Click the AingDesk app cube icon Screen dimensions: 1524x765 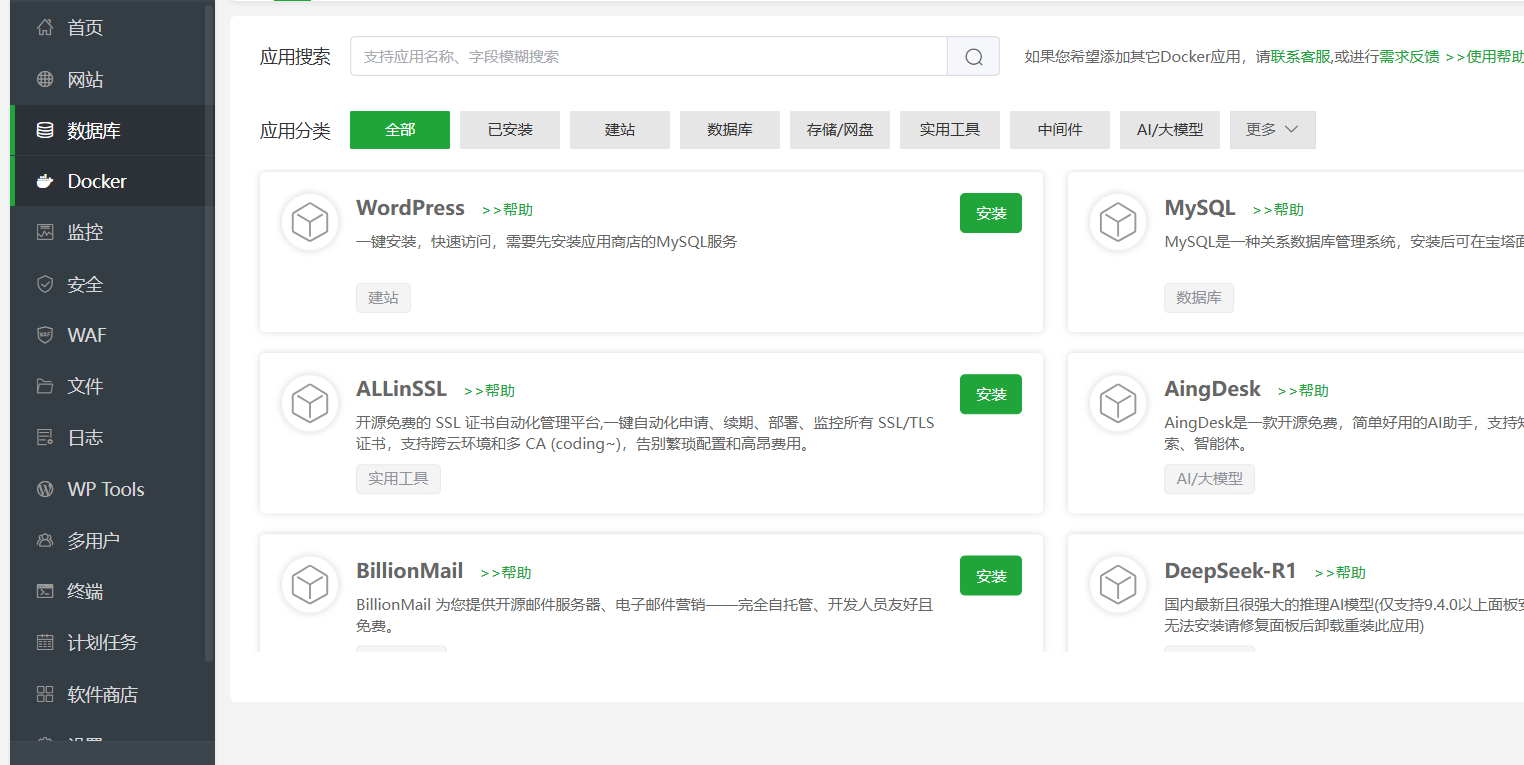coord(1118,404)
